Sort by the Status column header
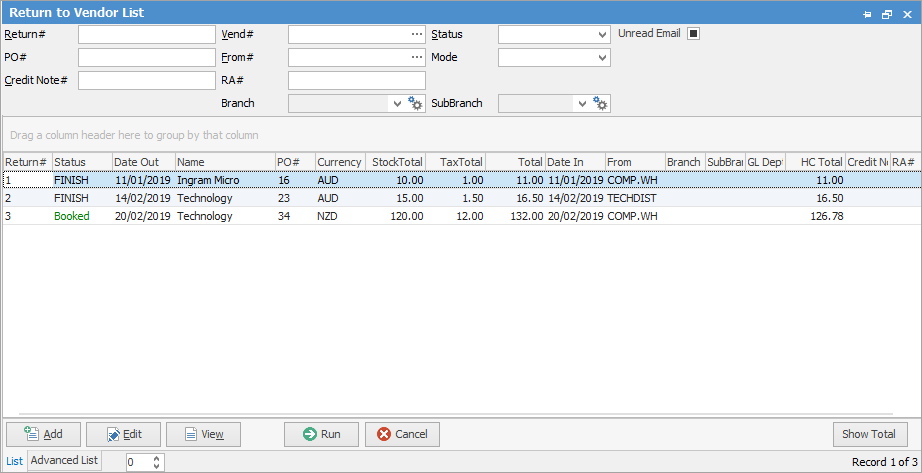The image size is (922, 473). [82, 162]
